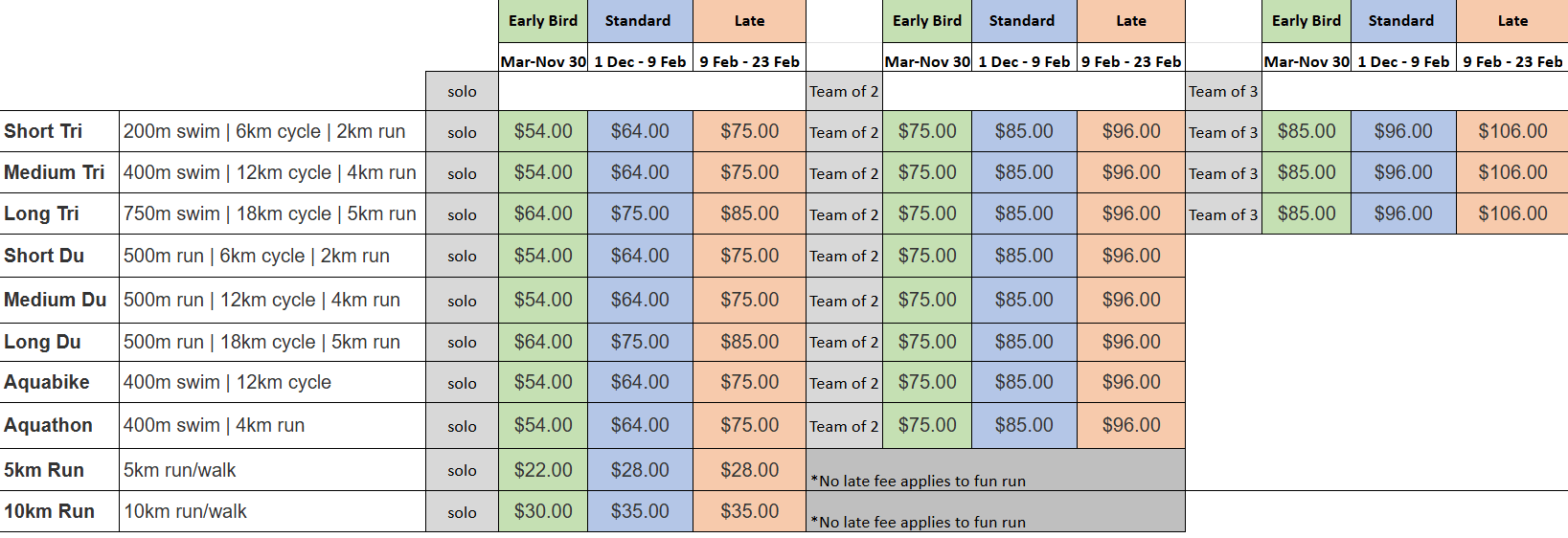Click the 5km Run row label
1568x538 pixels.
coord(44,470)
